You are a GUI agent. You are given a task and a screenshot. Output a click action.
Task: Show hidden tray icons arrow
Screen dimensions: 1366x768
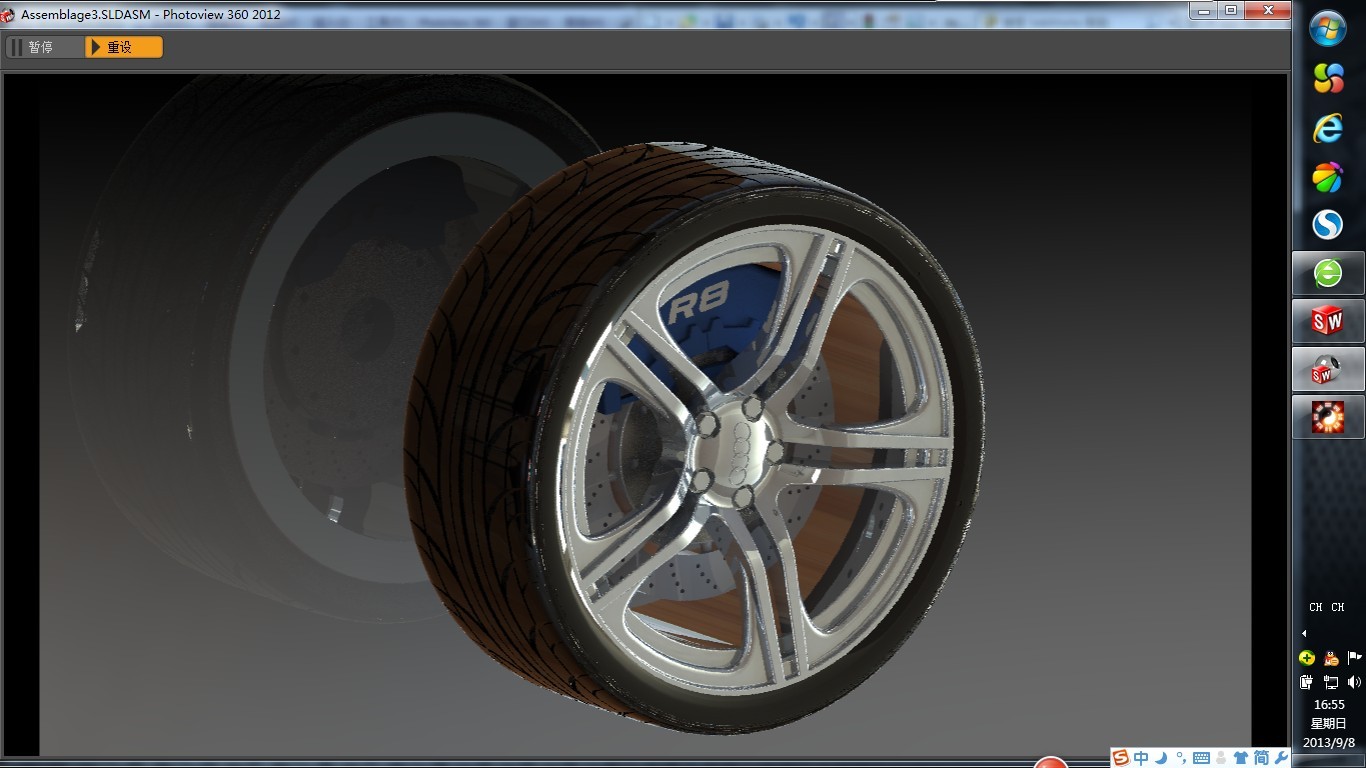click(1304, 633)
